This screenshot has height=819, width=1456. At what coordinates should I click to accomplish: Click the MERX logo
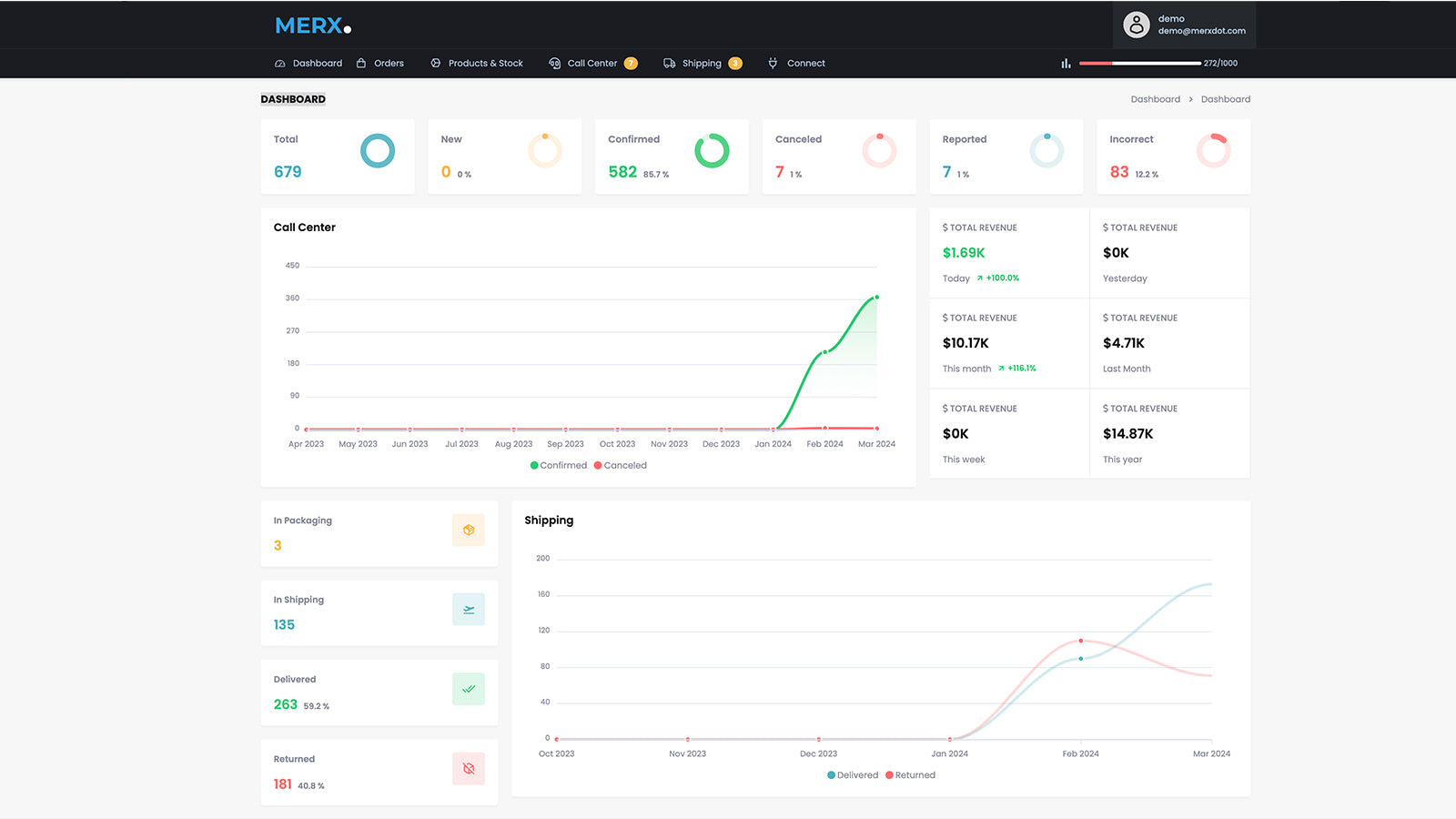tap(312, 25)
